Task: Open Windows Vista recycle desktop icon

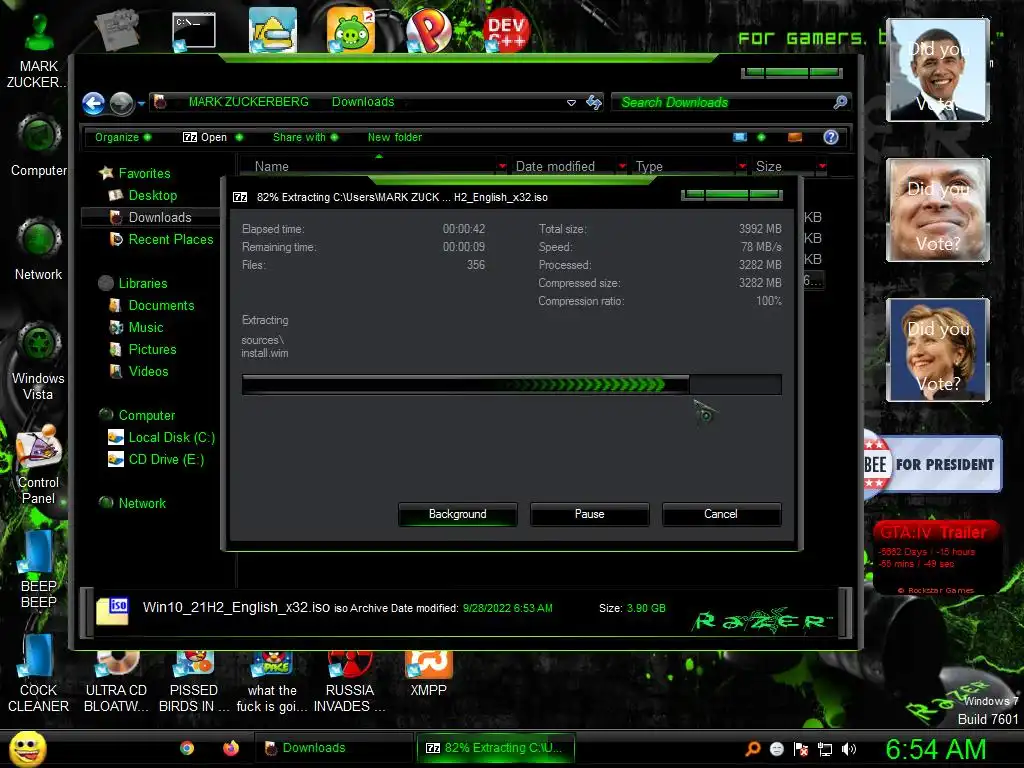Action: point(39,361)
